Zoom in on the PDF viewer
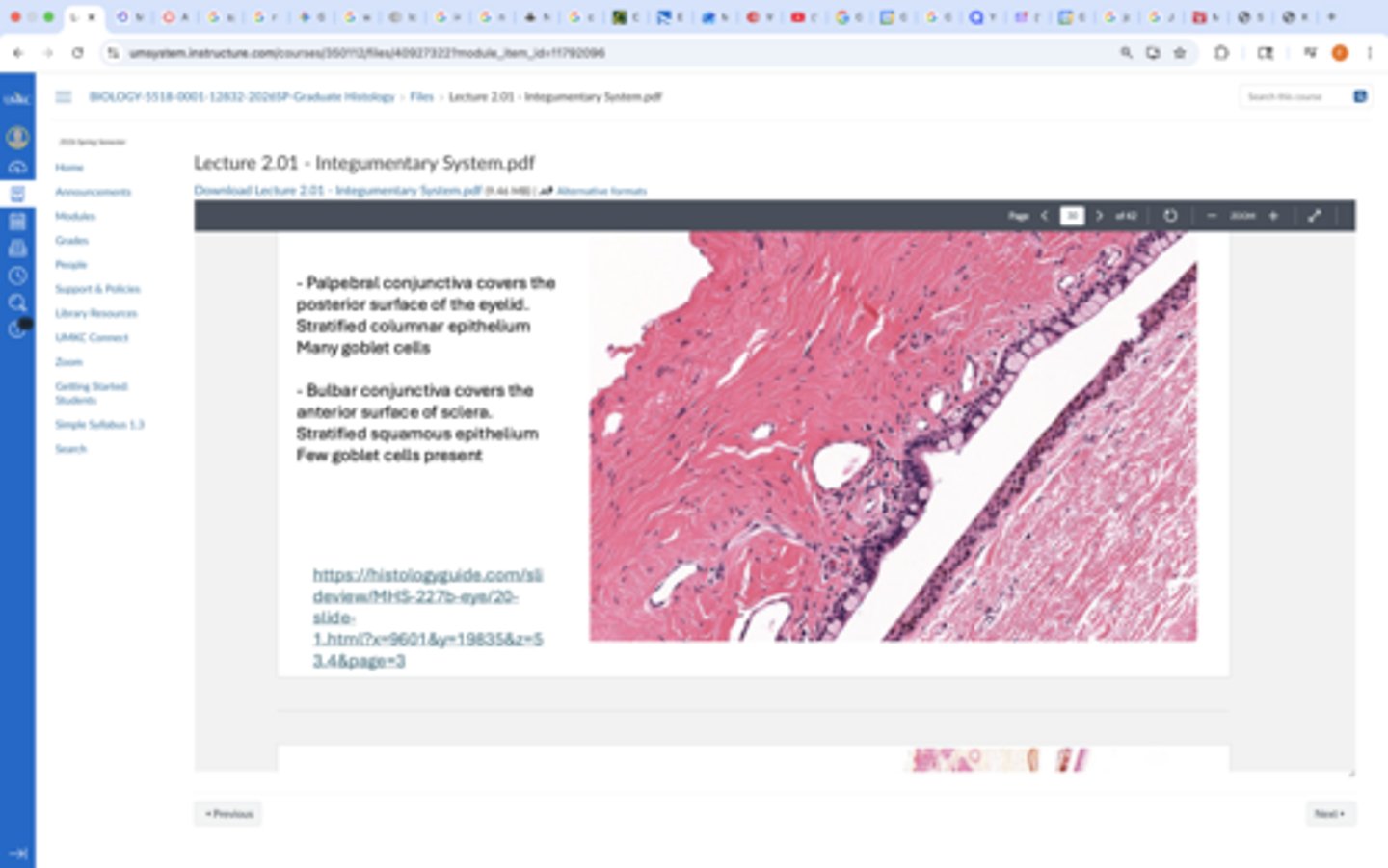Screen dimensions: 1388x868 click(1273, 216)
